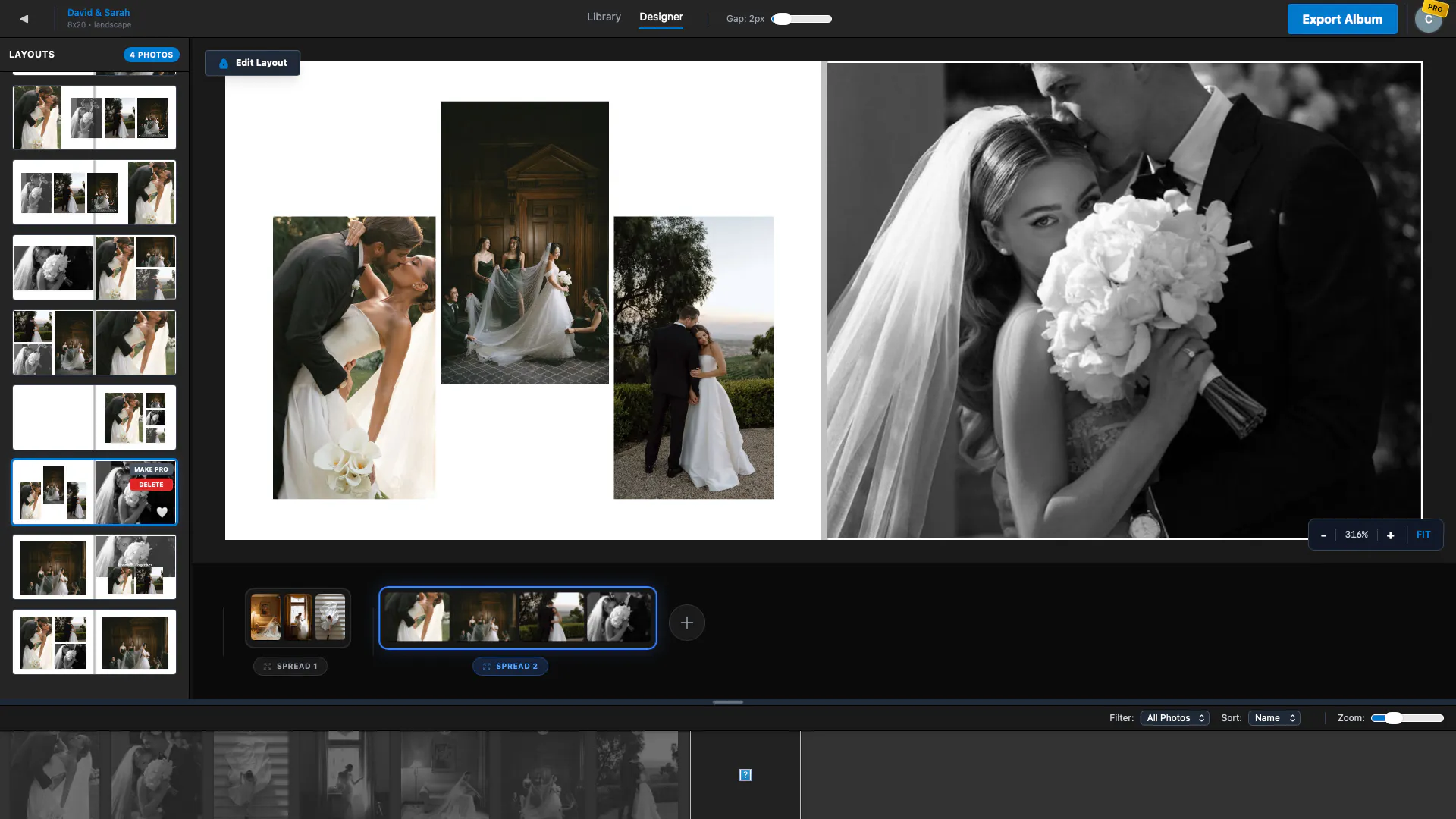This screenshot has width=1456, height=819.
Task: Select the layout with the Forever Together text
Action: pyautogui.click(x=94, y=566)
